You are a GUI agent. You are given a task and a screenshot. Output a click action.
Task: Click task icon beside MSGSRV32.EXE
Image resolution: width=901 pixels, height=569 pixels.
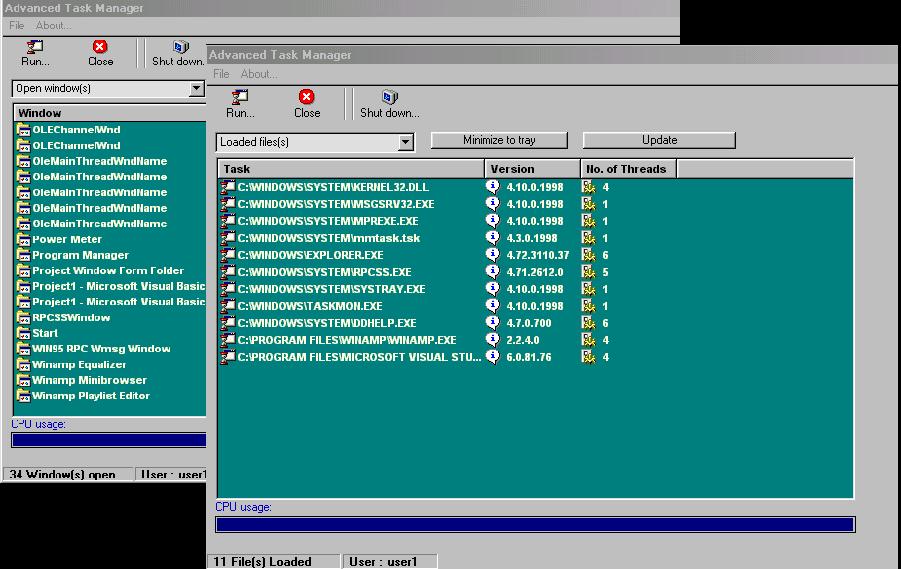pyautogui.click(x=228, y=203)
